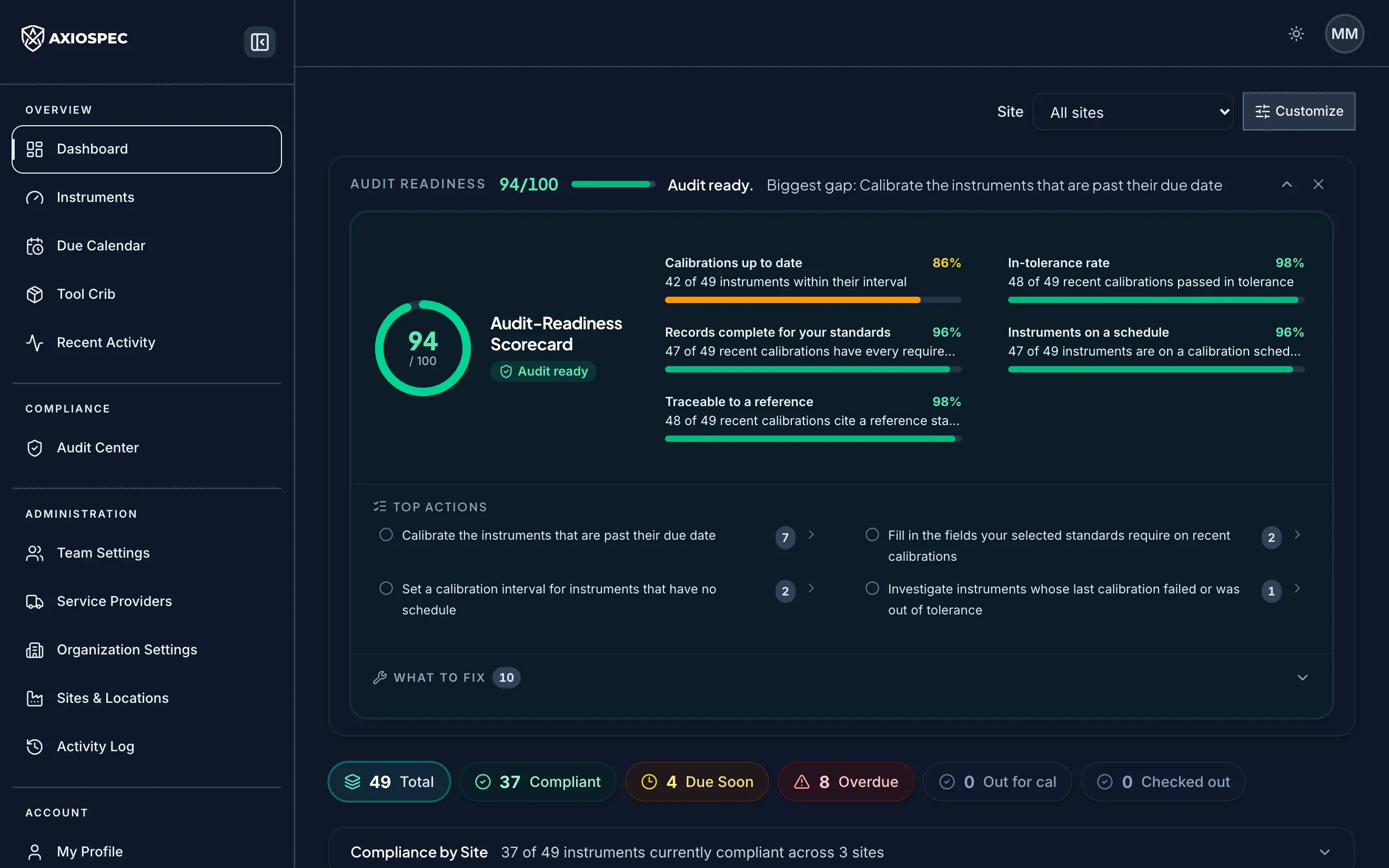Open Due Calendar

click(146, 246)
